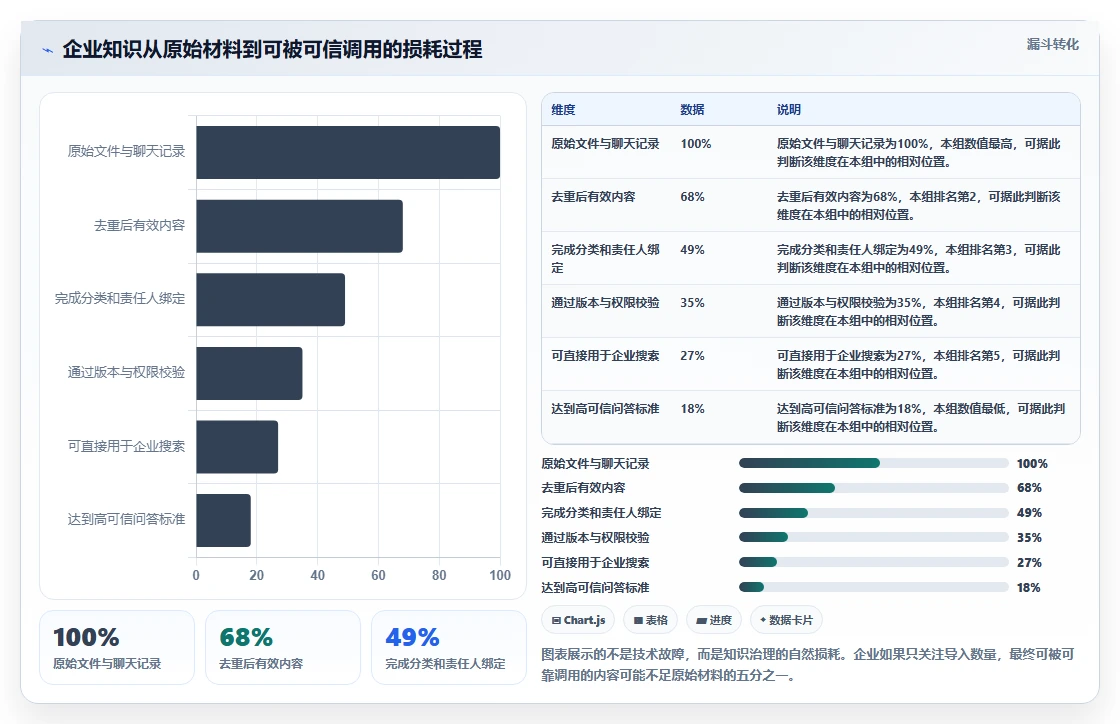Click the description mentioning 本组排名第4
Screen dimensions: 1120x724
point(919,311)
